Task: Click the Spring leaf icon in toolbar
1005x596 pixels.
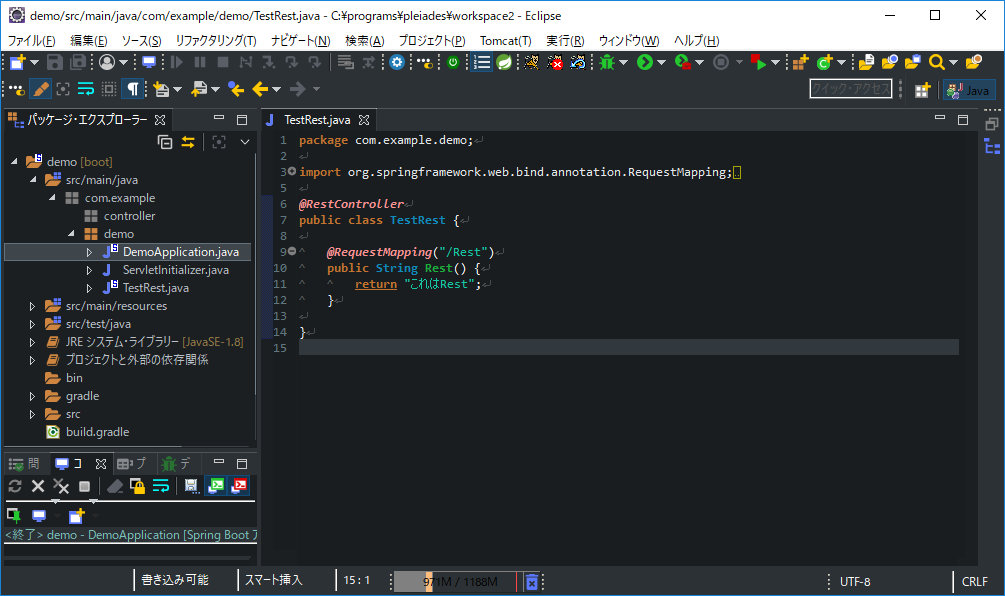Action: (506, 62)
